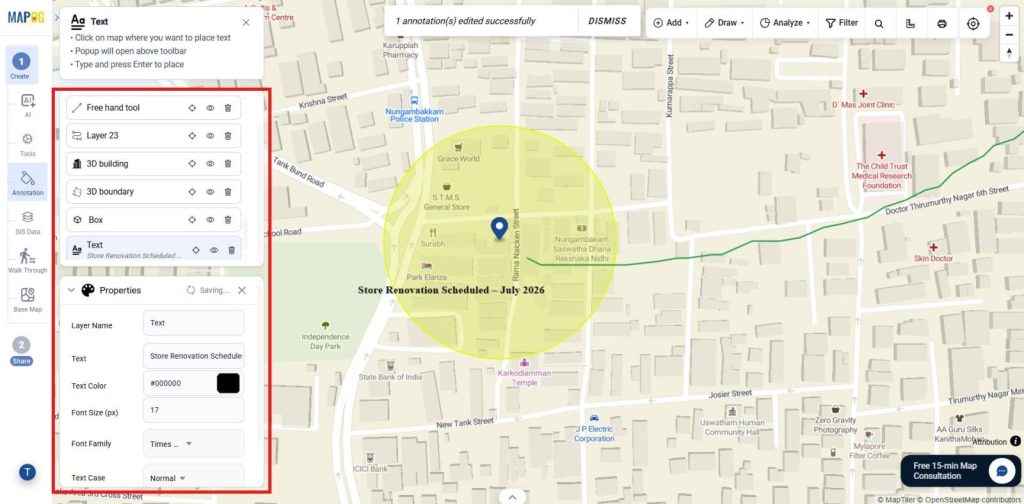The height and width of the screenshot is (504, 1024).
Task: Zoom to the 3D building layer
Action: tap(192, 164)
